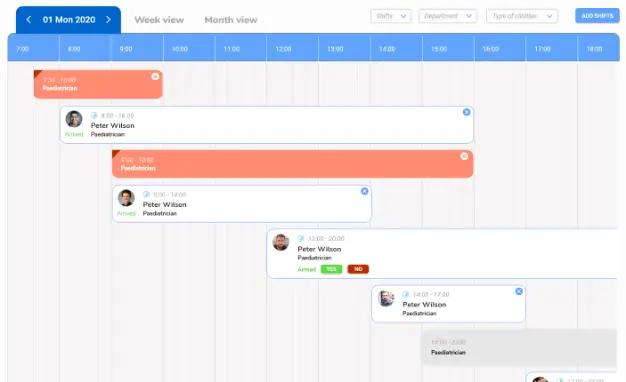Click Arrived status under 9:00 - 14:00 shift avatar

(x=126, y=214)
